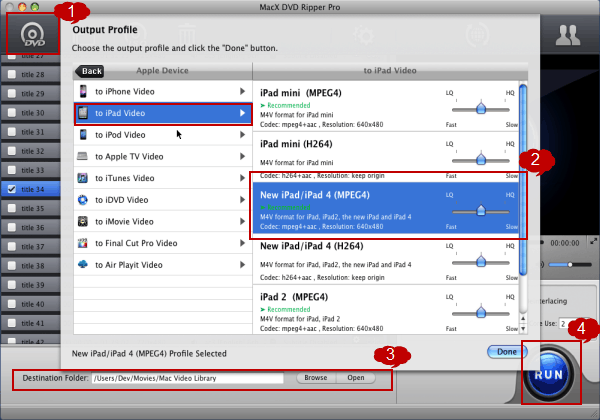Expand the Apple TV Video row's arrow
This screenshot has width=600, height=420.
click(242, 156)
